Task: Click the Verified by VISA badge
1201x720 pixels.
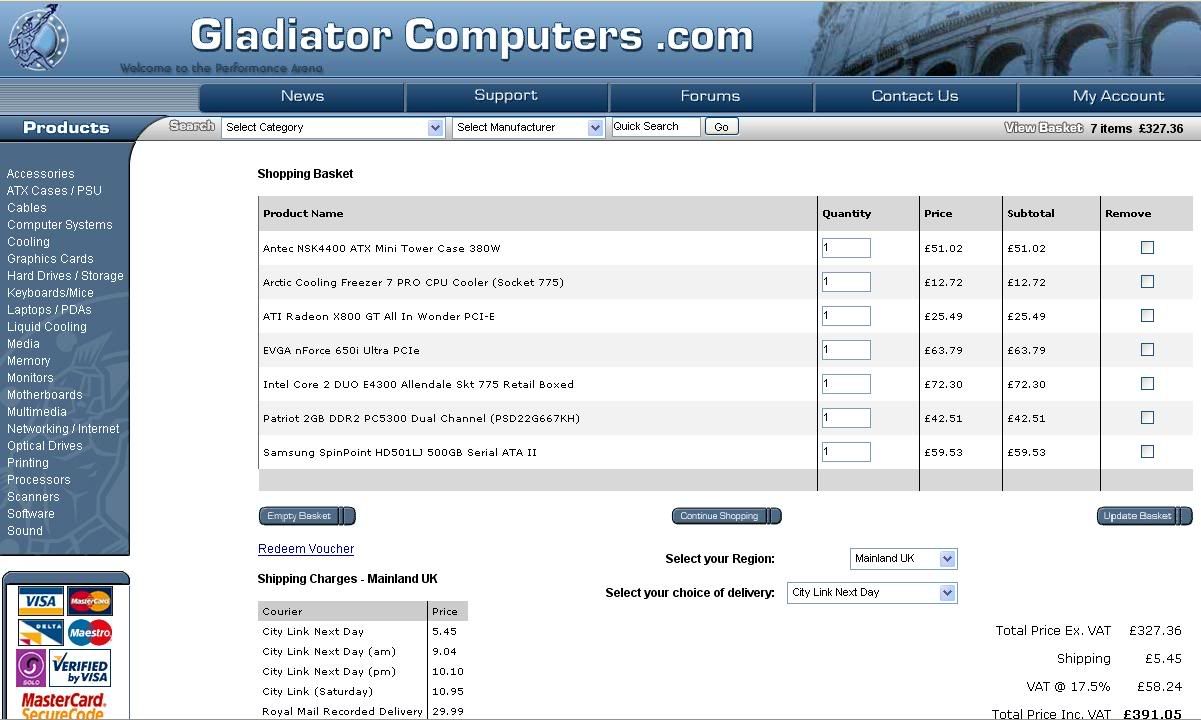Action: coord(80,668)
